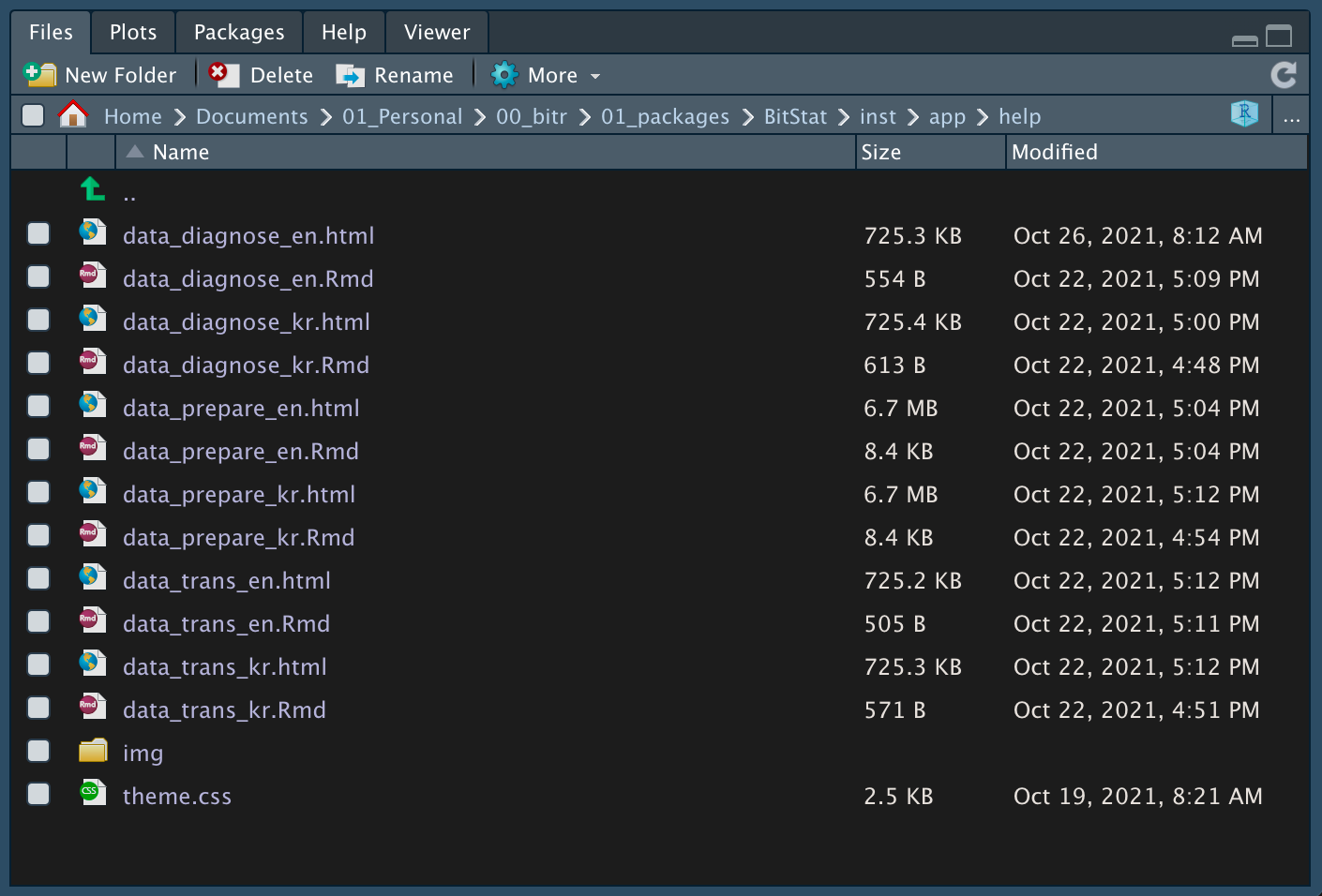Open the More dropdown arrow
This screenshot has width=1322, height=896.
pos(595,76)
